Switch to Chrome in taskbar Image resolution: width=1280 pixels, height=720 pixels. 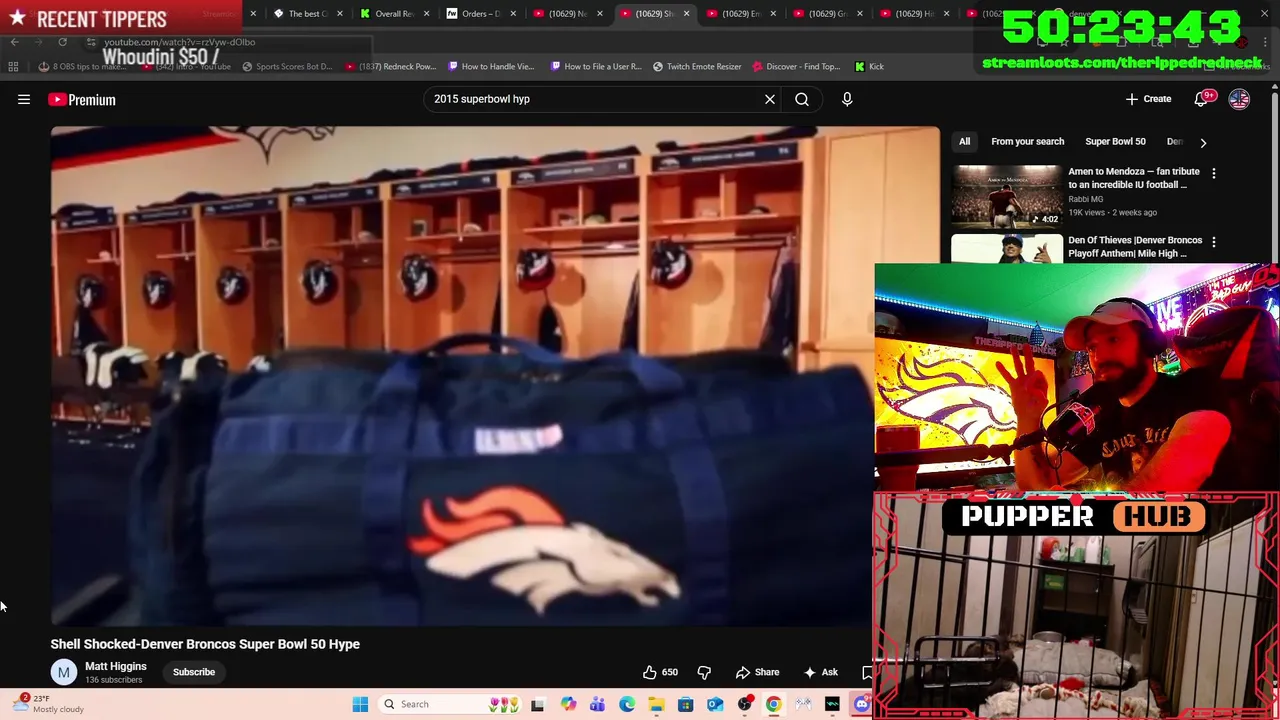coord(773,704)
